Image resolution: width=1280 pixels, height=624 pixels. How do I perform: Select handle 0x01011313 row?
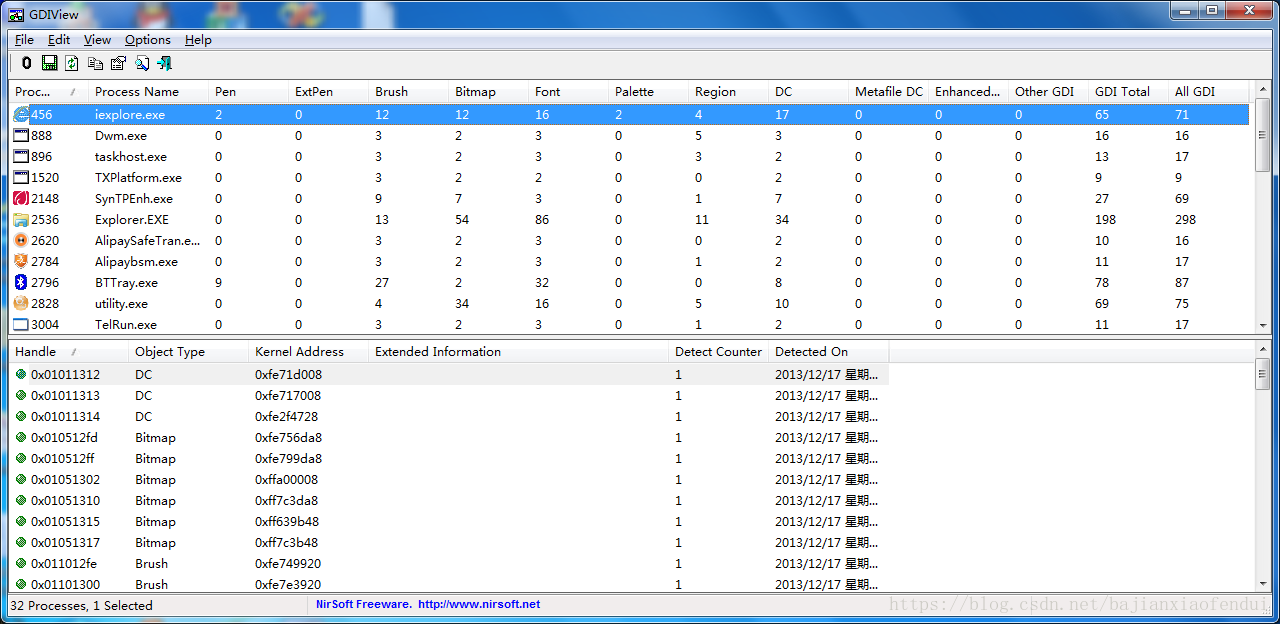click(x=449, y=395)
